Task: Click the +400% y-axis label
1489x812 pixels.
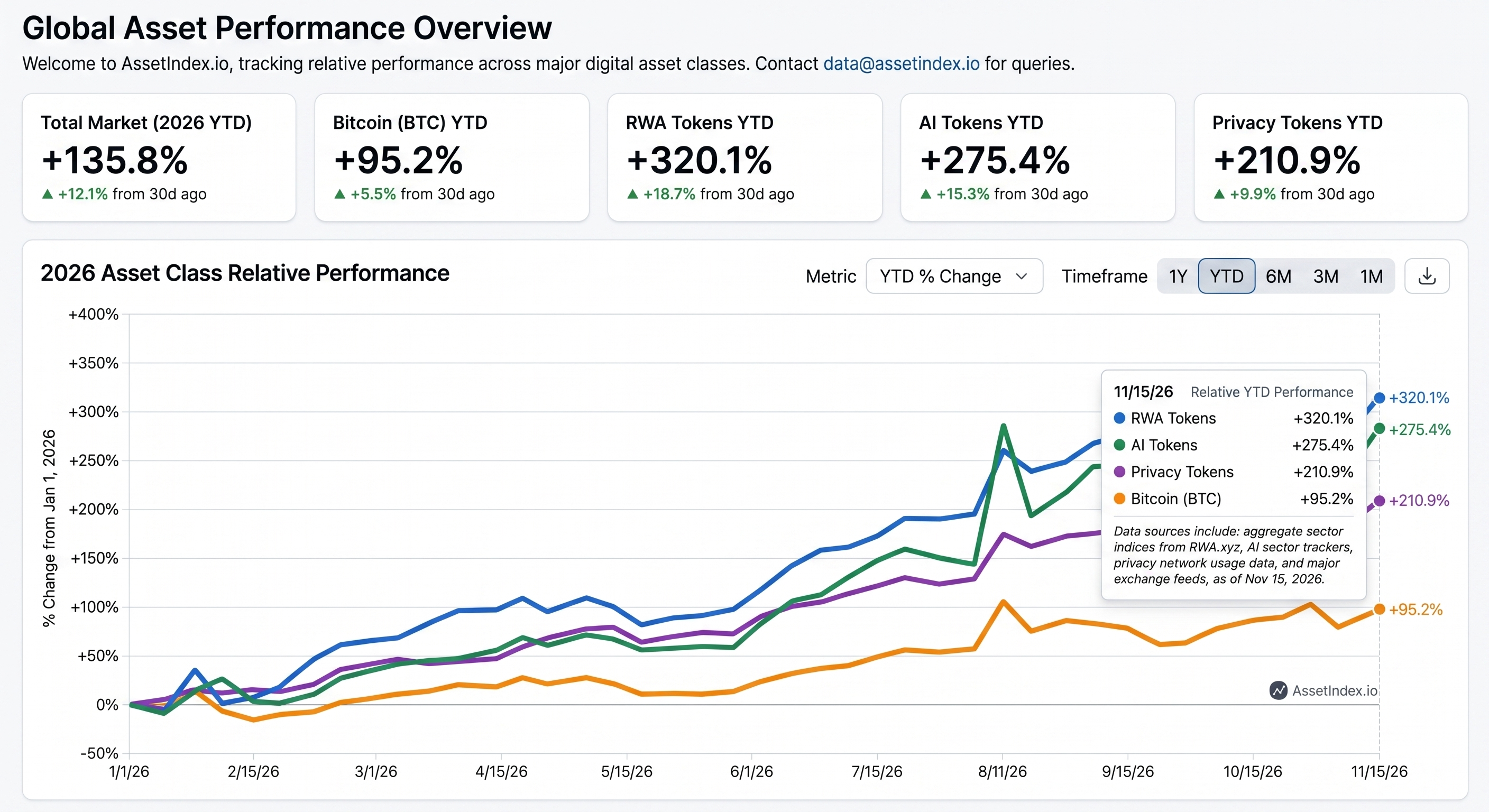Action: (x=93, y=315)
